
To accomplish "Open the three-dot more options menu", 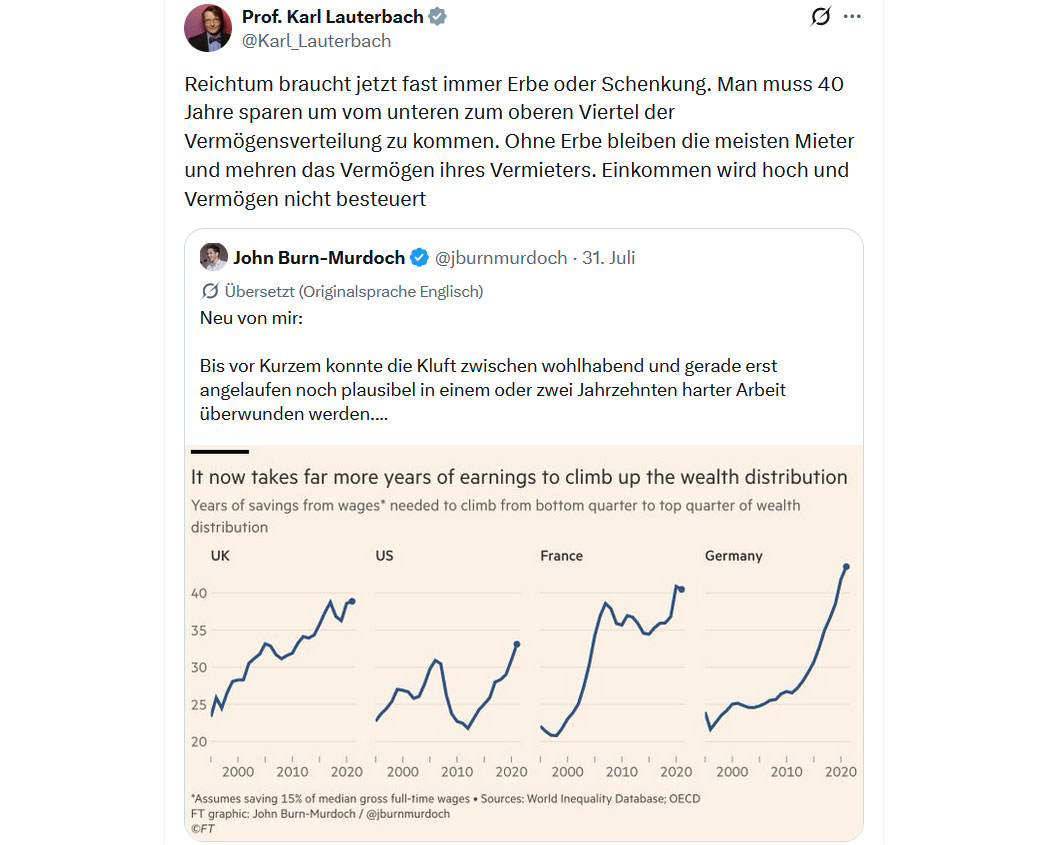I will coord(852,16).
